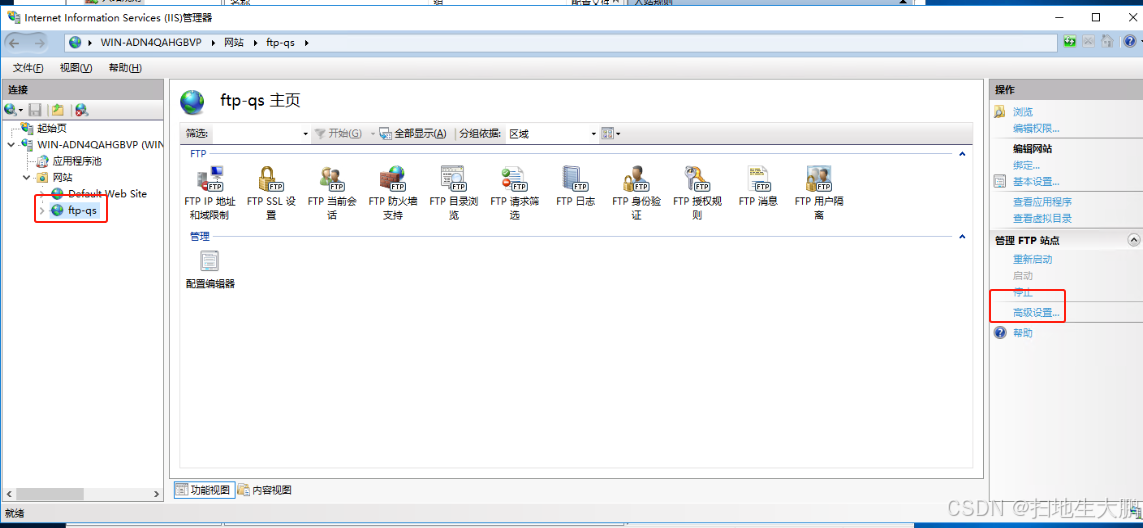The width and height of the screenshot is (1143, 528).
Task: Open FTP 当前会话 feature
Action: pos(332,193)
